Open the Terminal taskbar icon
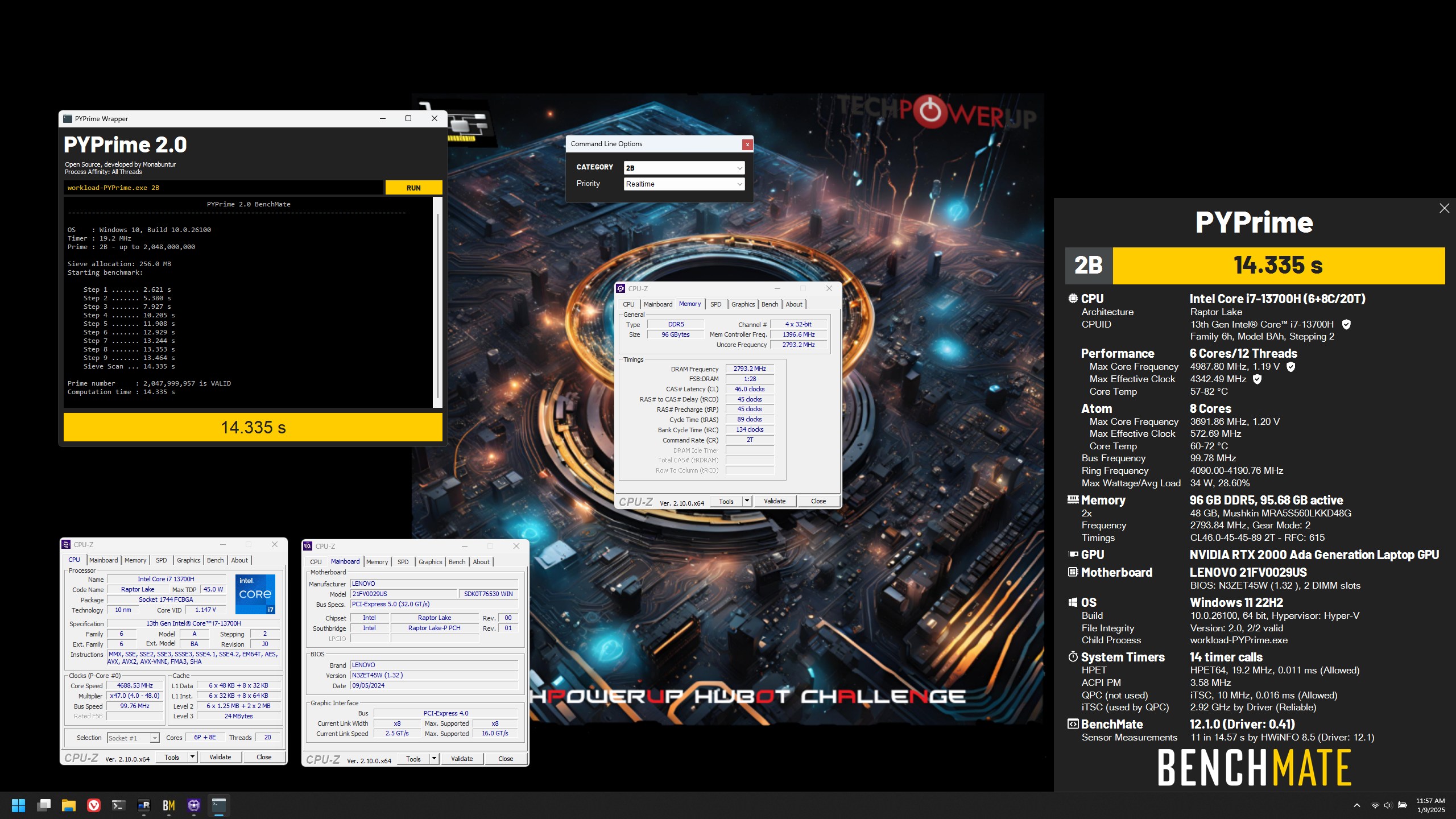 (119, 805)
